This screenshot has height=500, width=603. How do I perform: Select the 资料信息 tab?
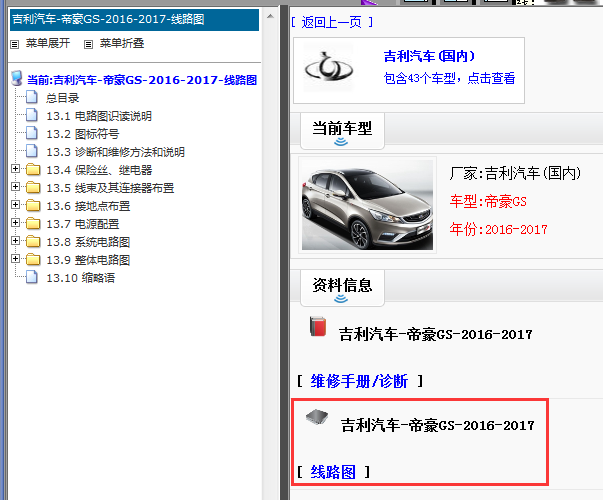(x=342, y=288)
